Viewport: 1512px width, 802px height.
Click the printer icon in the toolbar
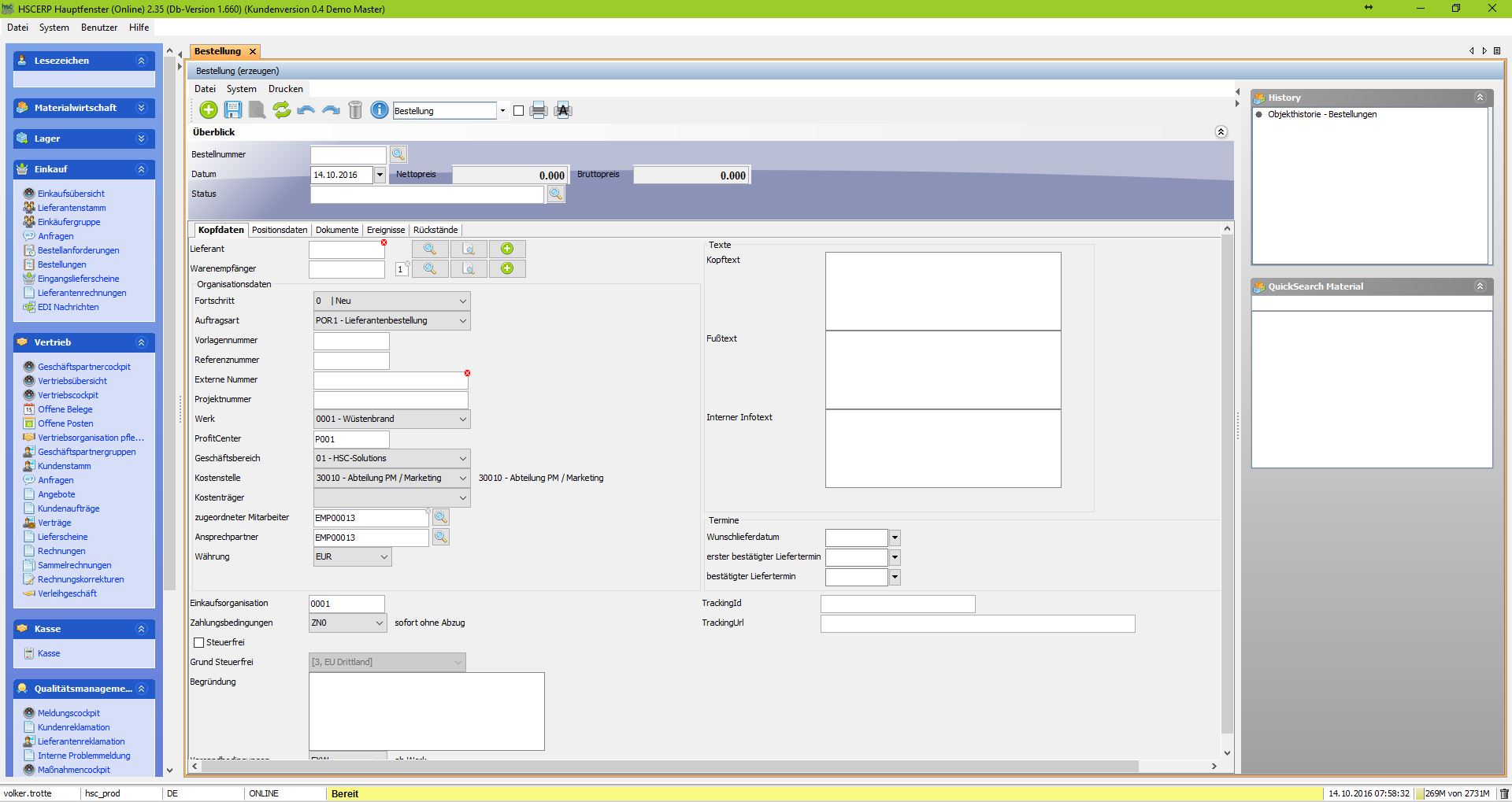pyautogui.click(x=539, y=110)
